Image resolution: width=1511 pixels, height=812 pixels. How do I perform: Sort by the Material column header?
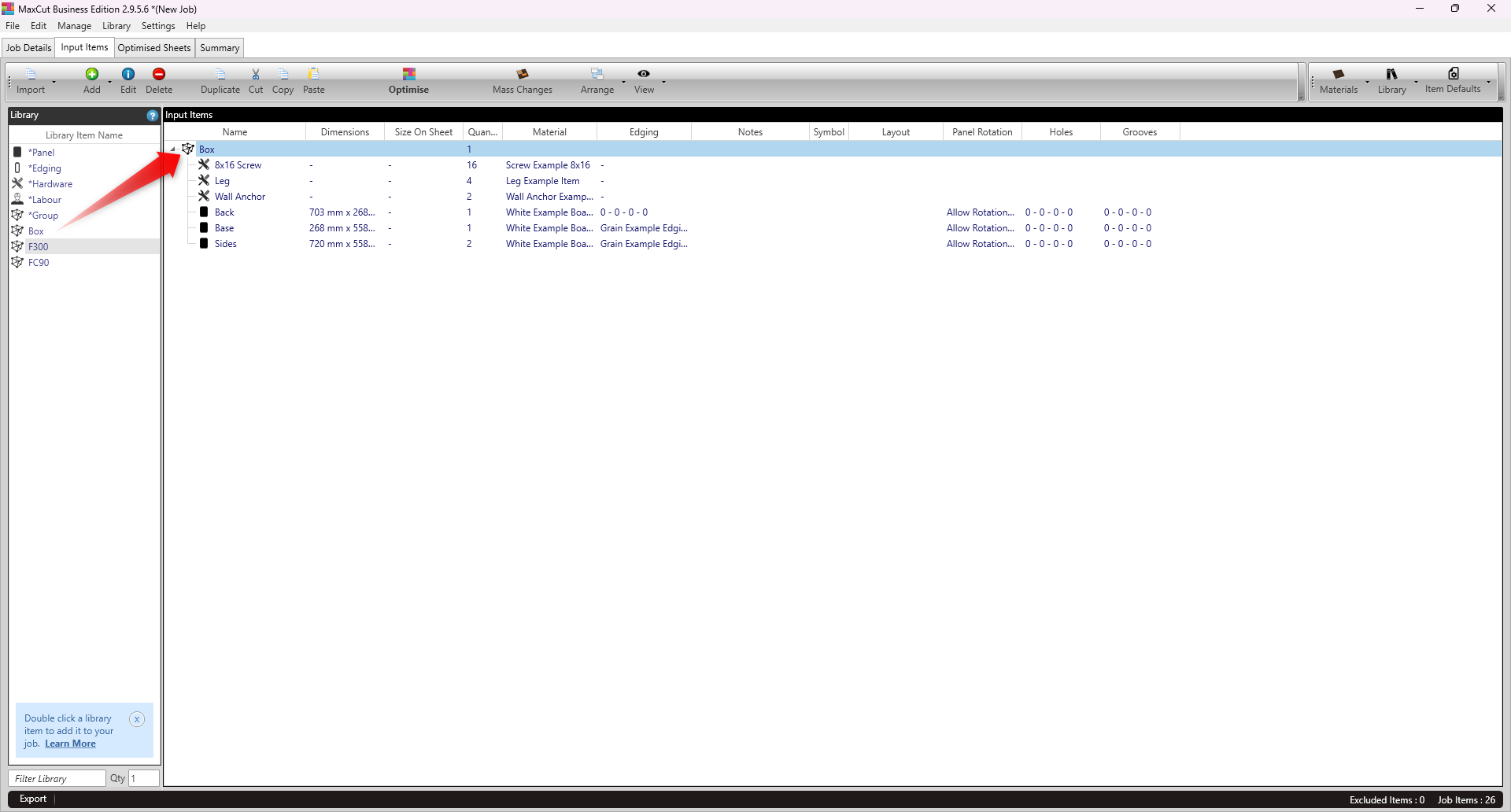[549, 132]
